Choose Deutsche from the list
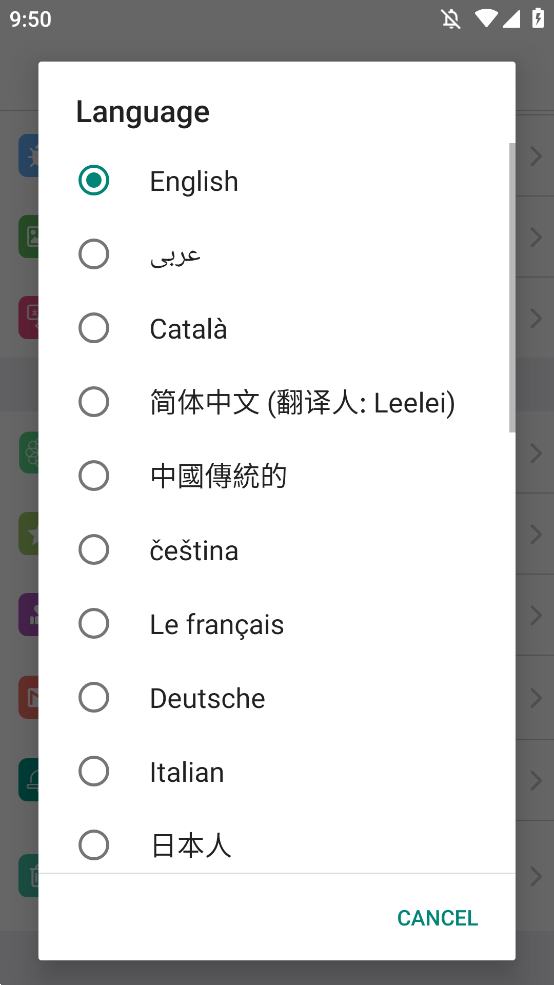Image resolution: width=554 pixels, height=985 pixels. (x=276, y=697)
